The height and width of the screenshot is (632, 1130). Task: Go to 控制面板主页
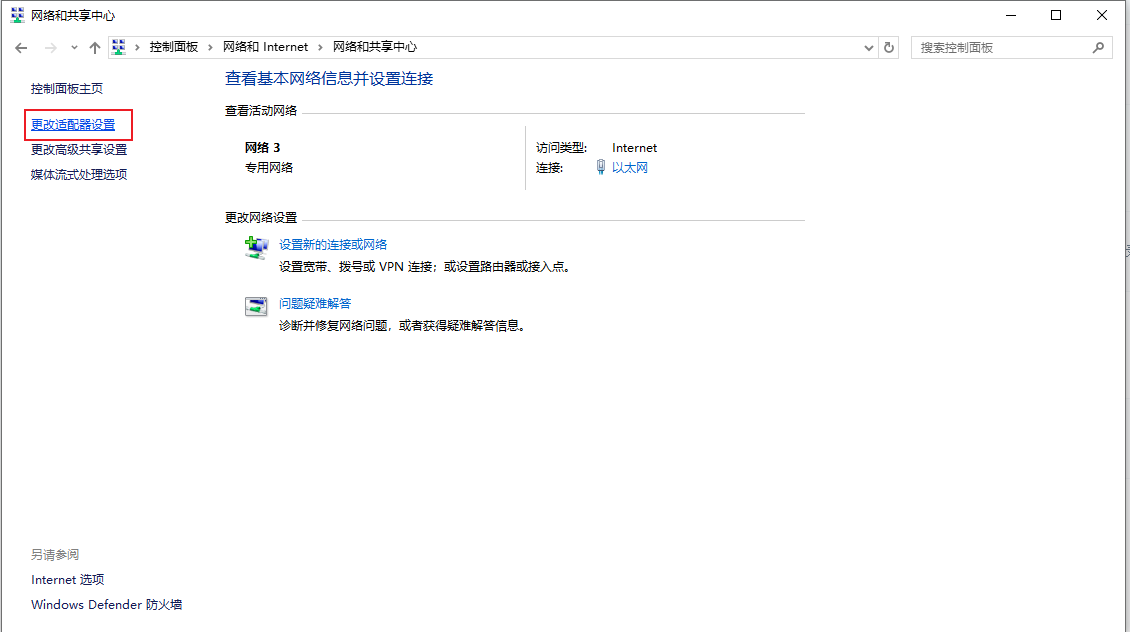click(67, 89)
